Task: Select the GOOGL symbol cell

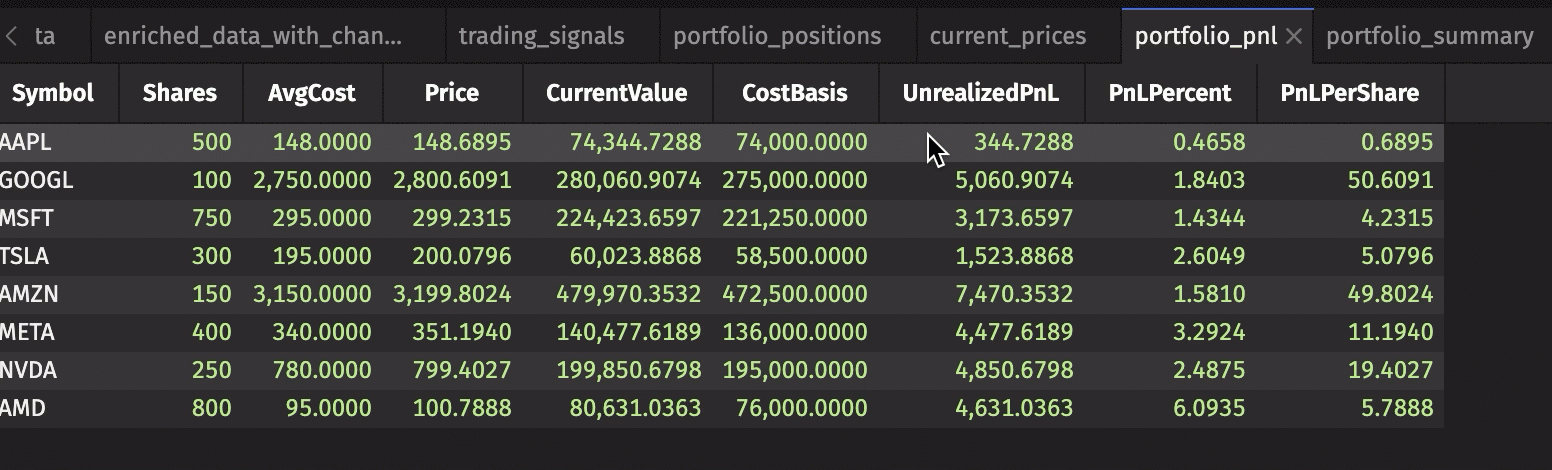Action: tap(38, 181)
